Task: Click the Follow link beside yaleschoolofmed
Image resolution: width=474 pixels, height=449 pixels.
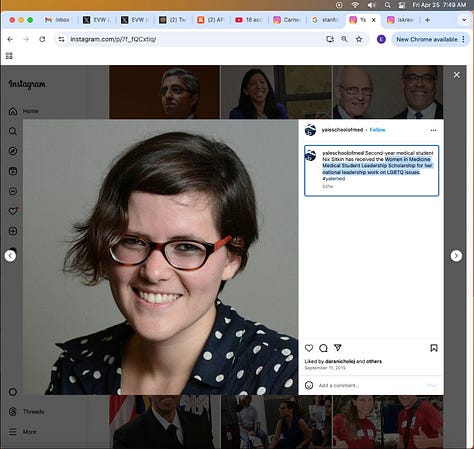Action: [377, 130]
